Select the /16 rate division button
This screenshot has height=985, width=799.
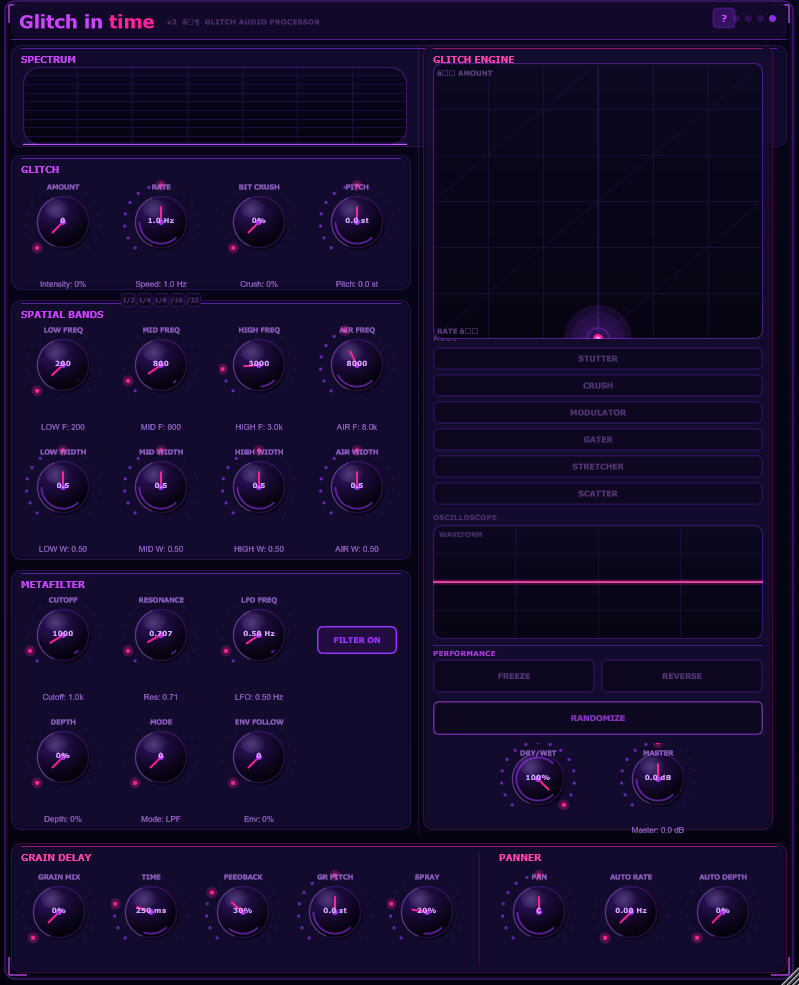pyautogui.click(x=177, y=300)
